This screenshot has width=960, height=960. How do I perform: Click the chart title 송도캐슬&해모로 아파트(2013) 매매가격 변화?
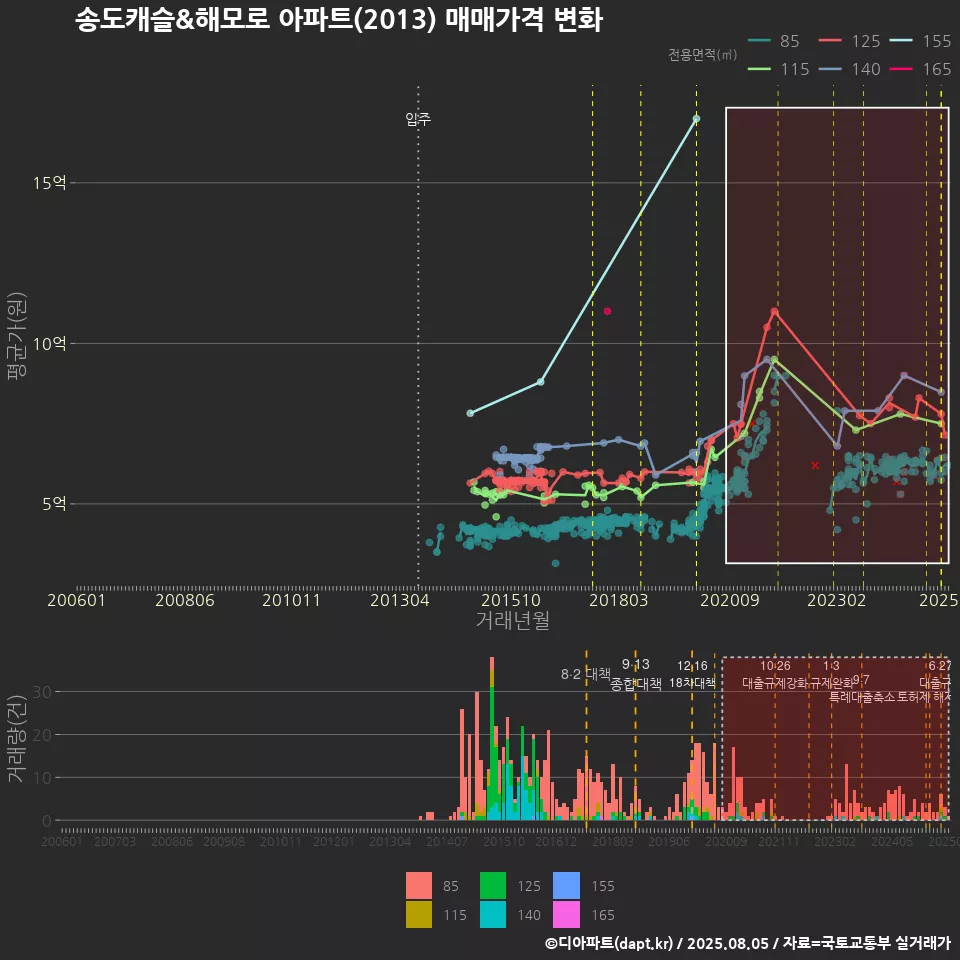point(339,20)
